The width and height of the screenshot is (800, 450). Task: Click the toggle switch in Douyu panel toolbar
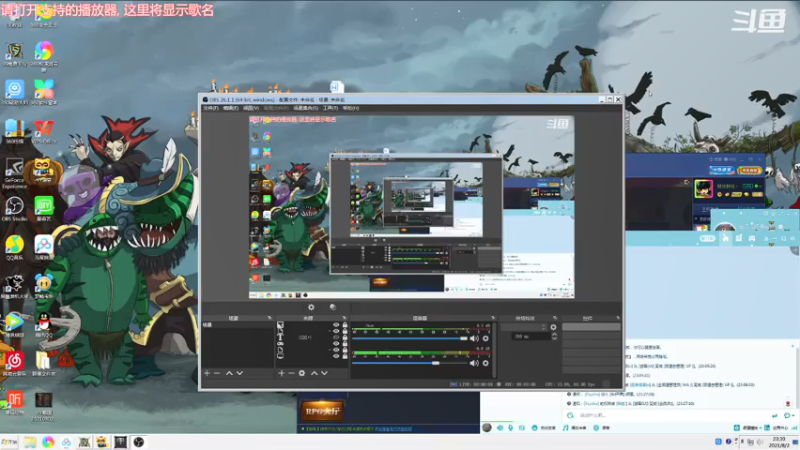707,238
